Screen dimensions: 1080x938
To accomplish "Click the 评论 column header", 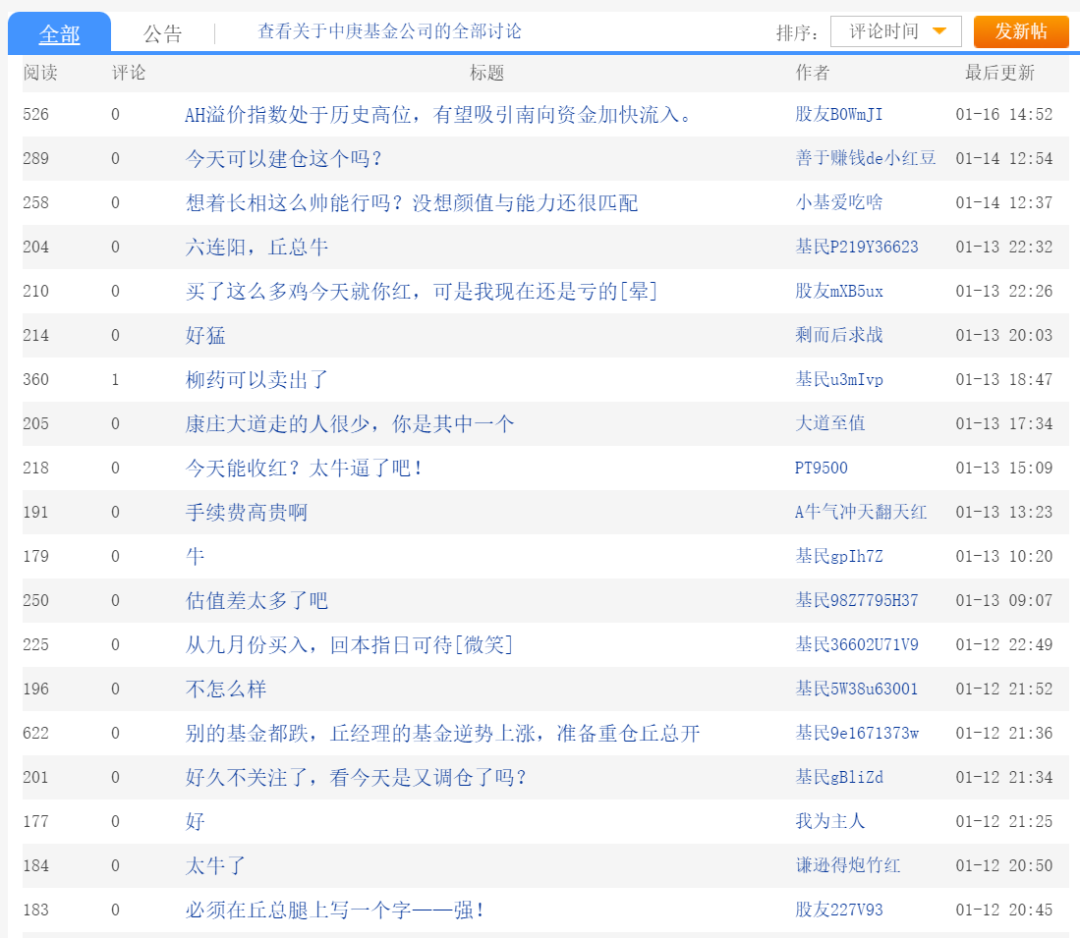I will [x=129, y=72].
